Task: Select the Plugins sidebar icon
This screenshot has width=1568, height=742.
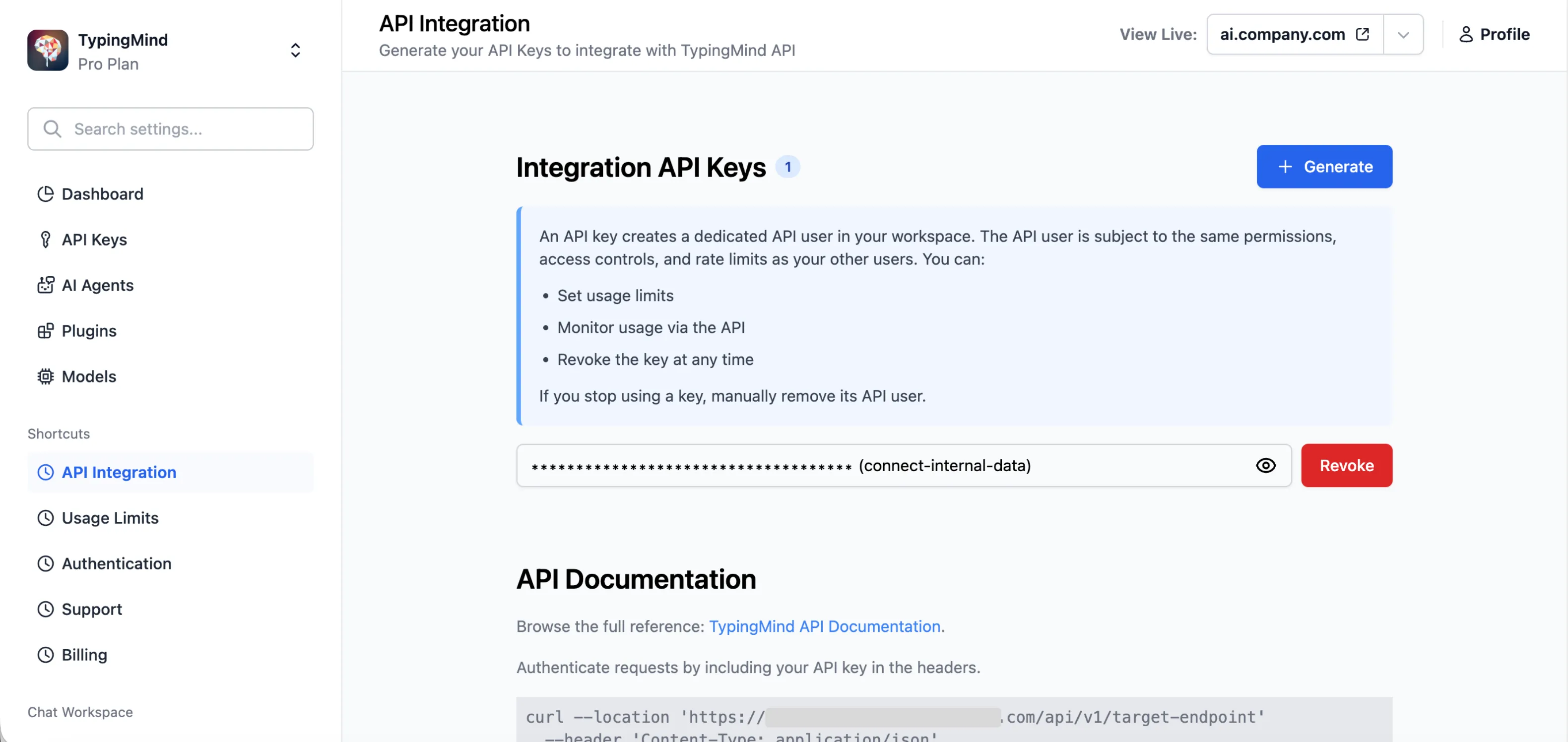Action: tap(46, 331)
